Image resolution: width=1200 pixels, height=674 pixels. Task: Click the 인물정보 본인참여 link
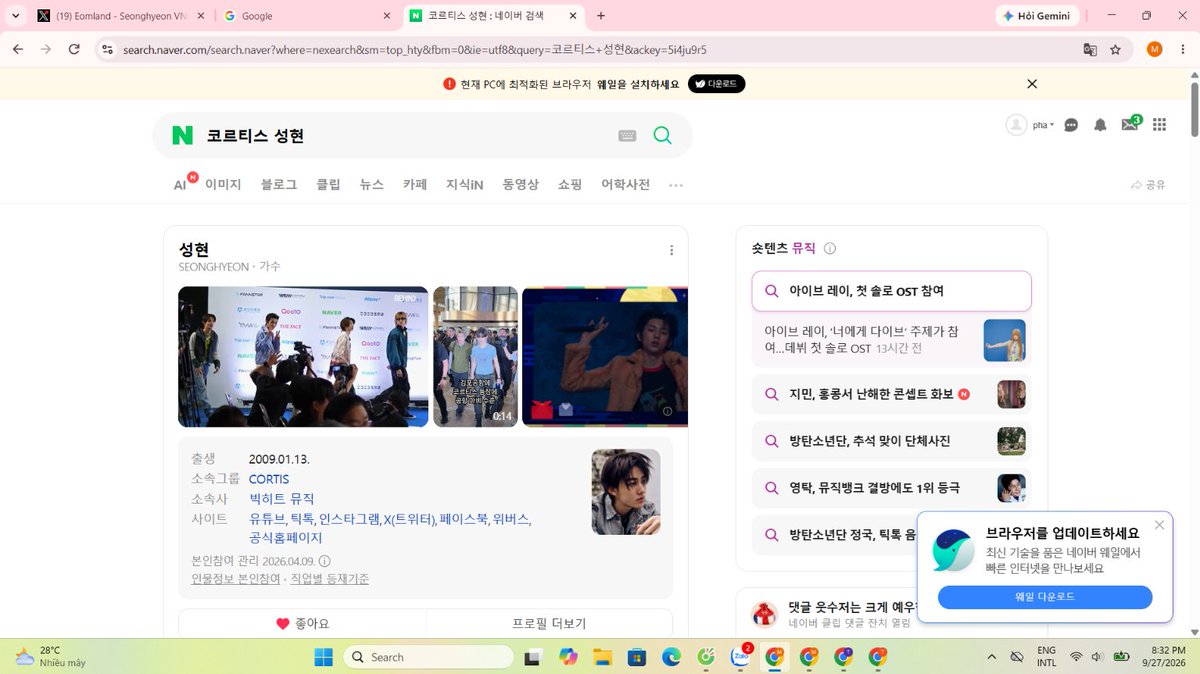click(236, 579)
